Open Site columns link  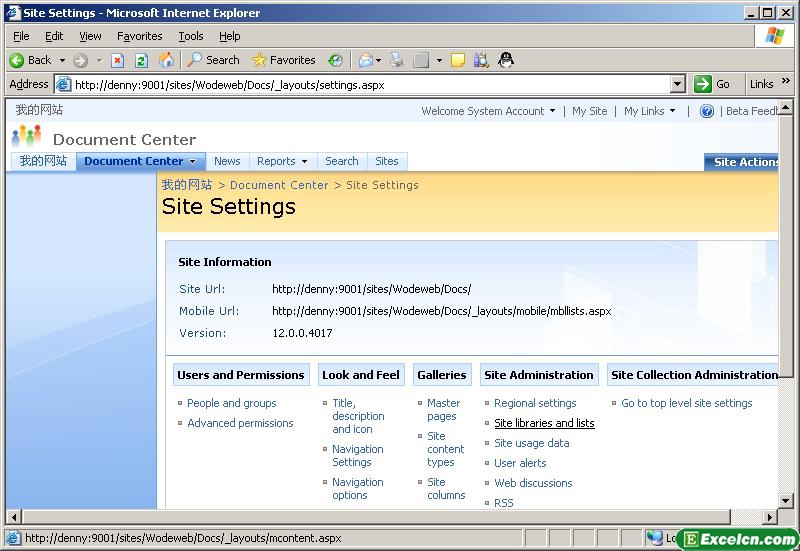[446, 488]
